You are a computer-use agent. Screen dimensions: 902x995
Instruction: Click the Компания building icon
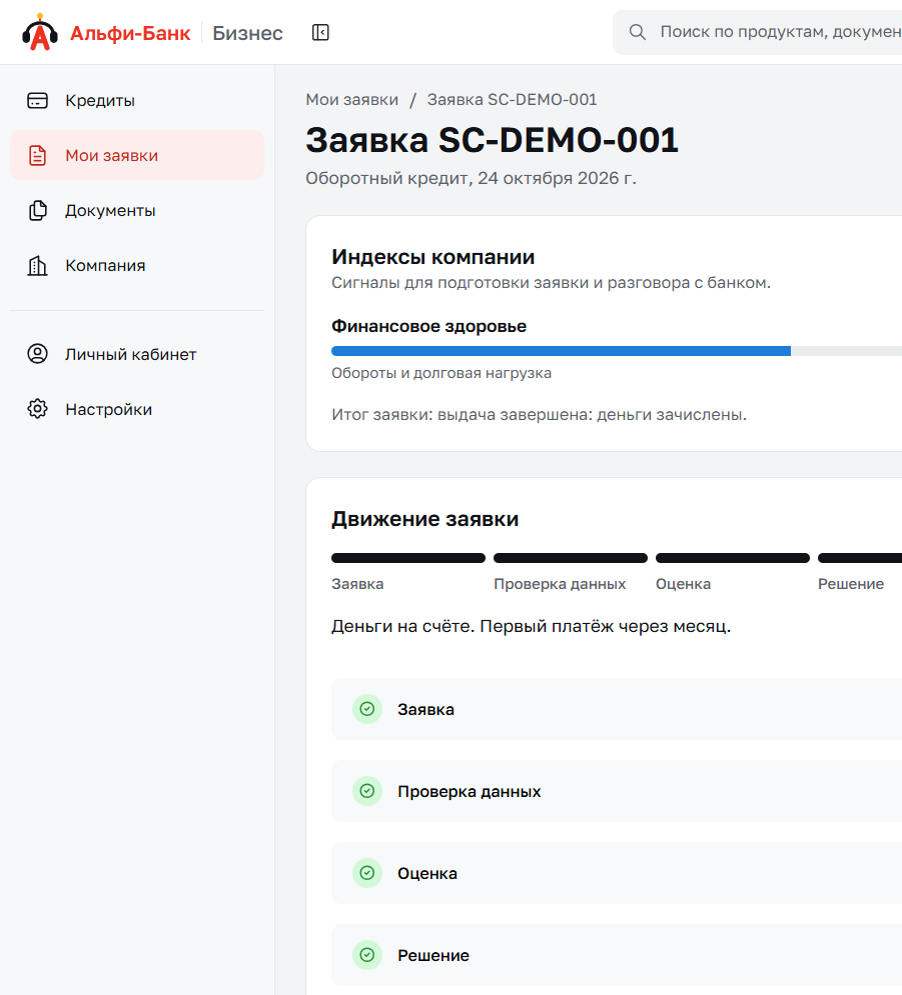click(37, 265)
